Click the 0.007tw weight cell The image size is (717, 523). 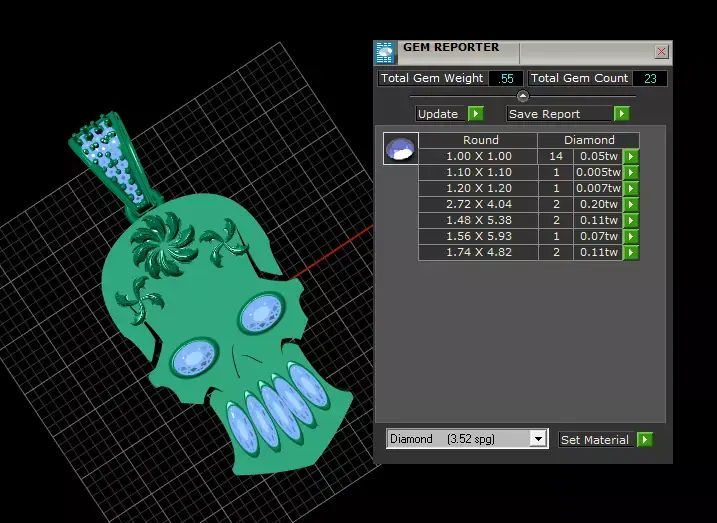pyautogui.click(x=599, y=188)
